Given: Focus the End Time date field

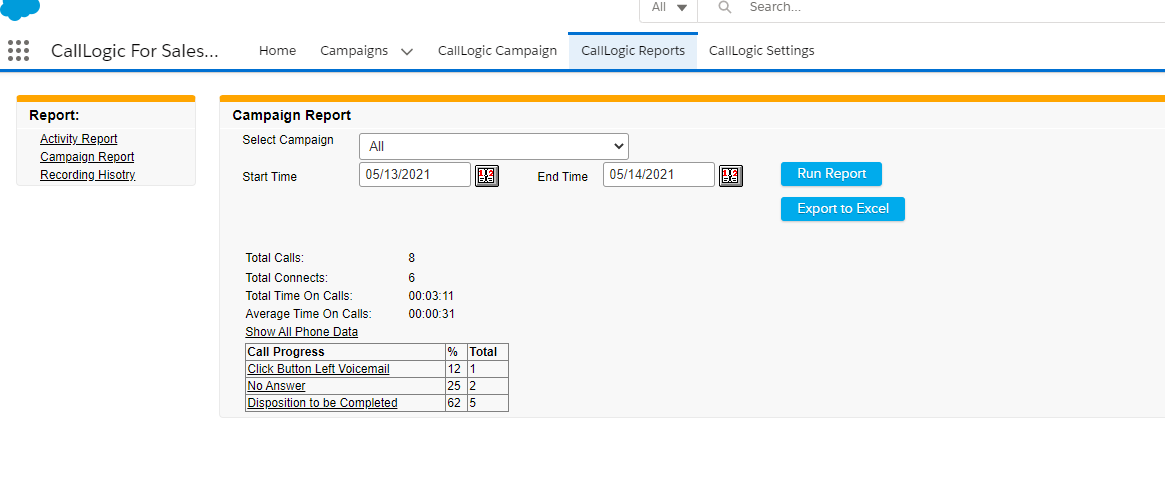Looking at the screenshot, I should (659, 175).
